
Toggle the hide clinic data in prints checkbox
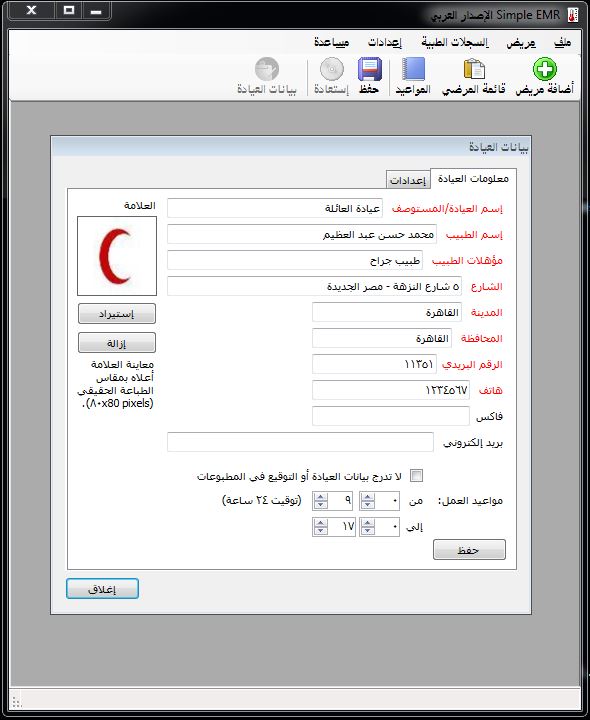coord(416,476)
